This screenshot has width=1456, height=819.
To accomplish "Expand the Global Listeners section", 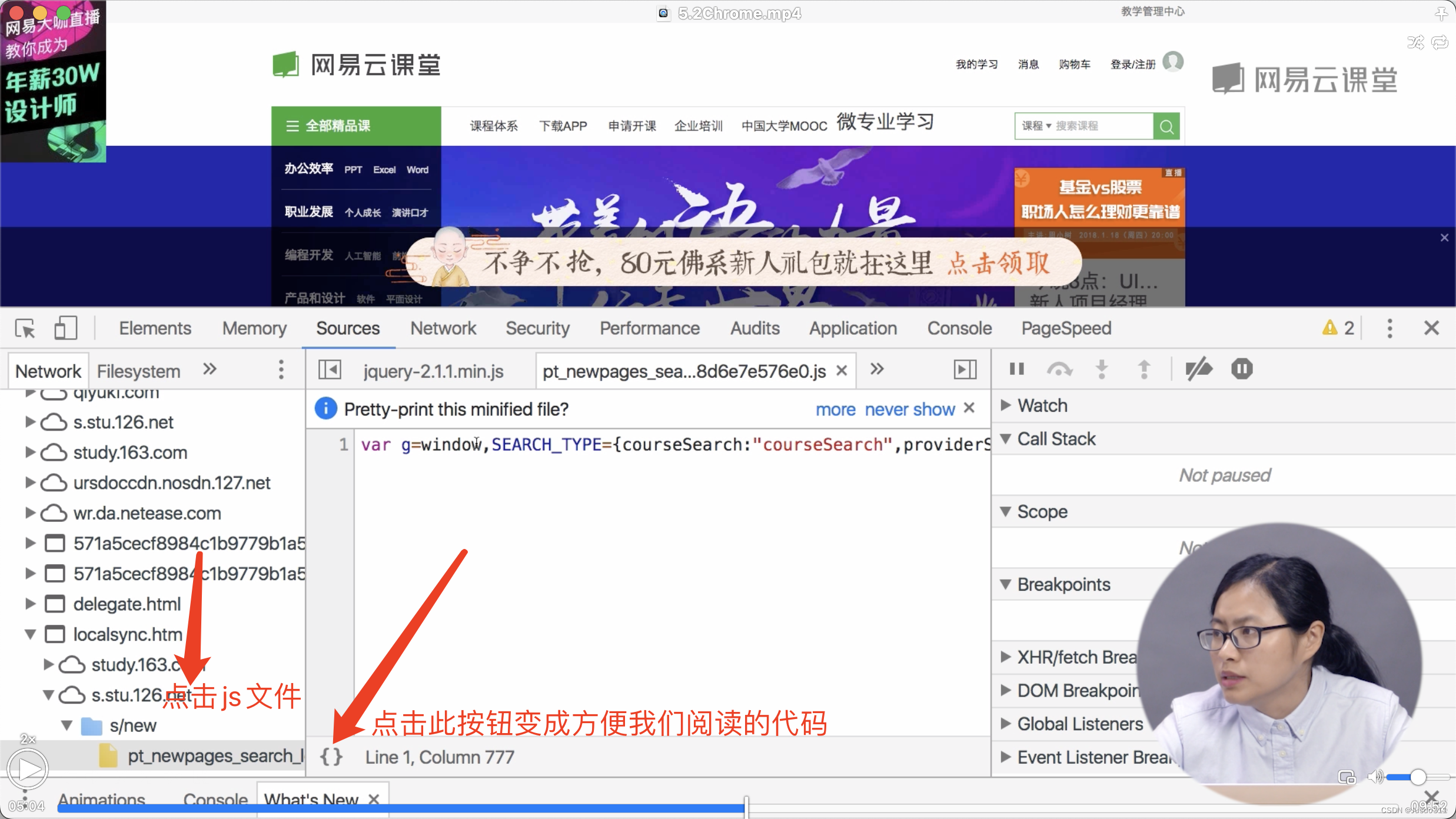I will tap(1005, 724).
